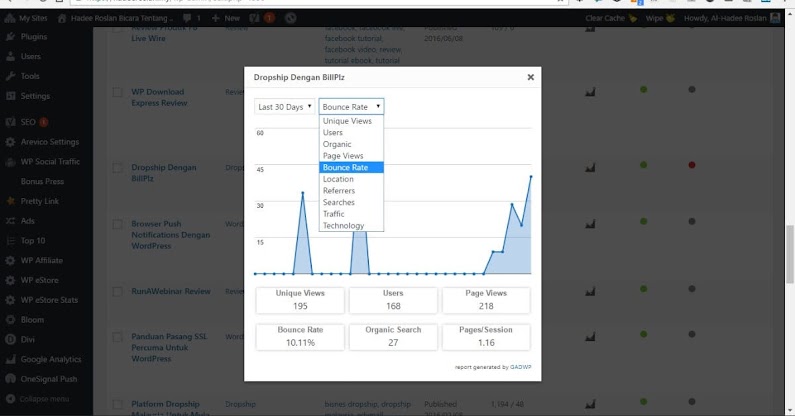Screen dimensions: 795x416
Task: Tick checkbox for Dropship Dengan BillPlz post
Action: [118, 167]
